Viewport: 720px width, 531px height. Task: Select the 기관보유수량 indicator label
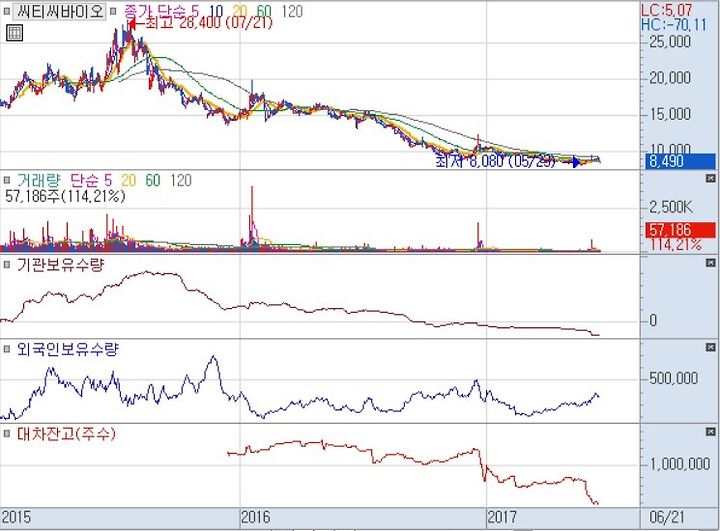[61, 265]
